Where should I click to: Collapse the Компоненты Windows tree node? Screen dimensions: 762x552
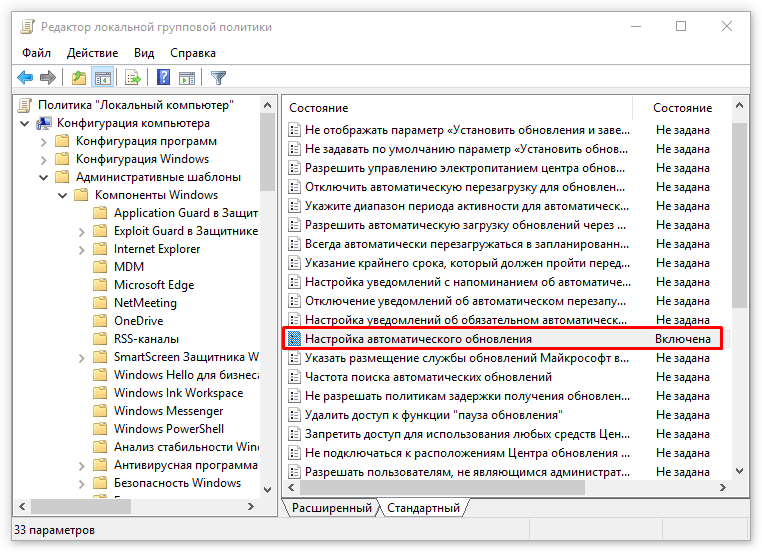click(62, 195)
